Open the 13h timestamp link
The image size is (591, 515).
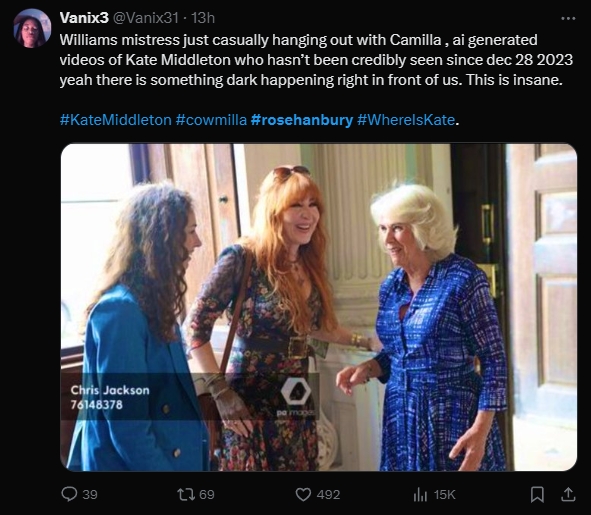[203, 18]
